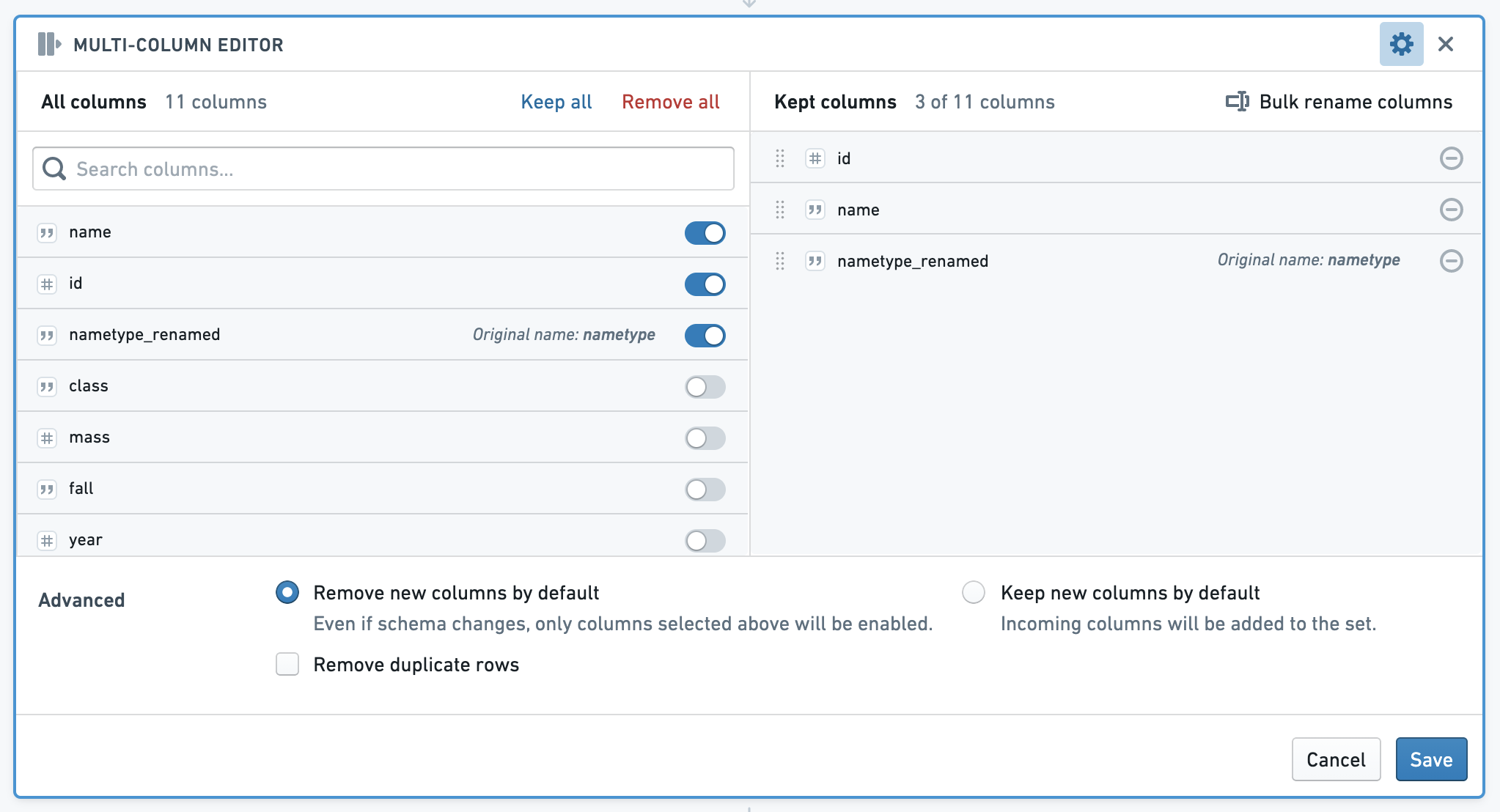This screenshot has height=812, width=1500.
Task: Grab drag handle for id in Kept columns
Action: click(x=780, y=158)
